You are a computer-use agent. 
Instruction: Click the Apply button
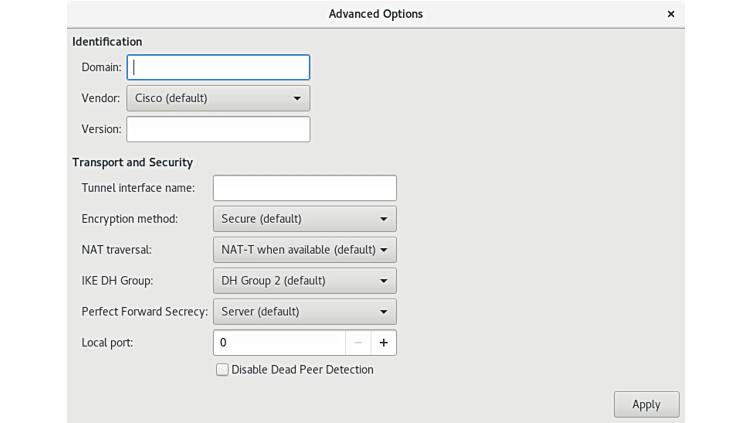pos(646,405)
